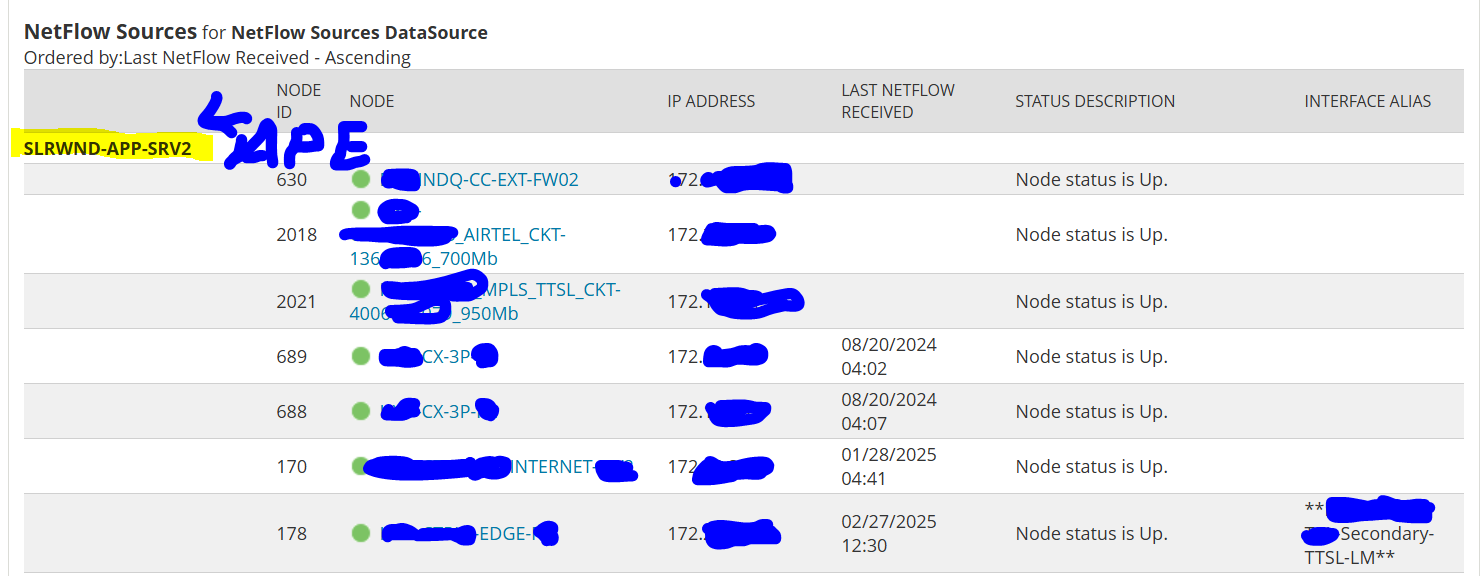Viewport: 1481px width, 576px height.
Task: Open the MPLS_TTSL_CKT 950Mb node link
Action: tap(485, 301)
